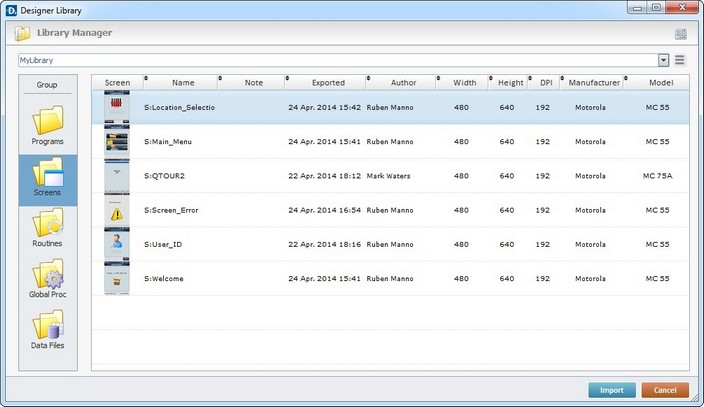The image size is (704, 407).
Task: Click the S:QTOUR2 name cell
Action: 164,176
